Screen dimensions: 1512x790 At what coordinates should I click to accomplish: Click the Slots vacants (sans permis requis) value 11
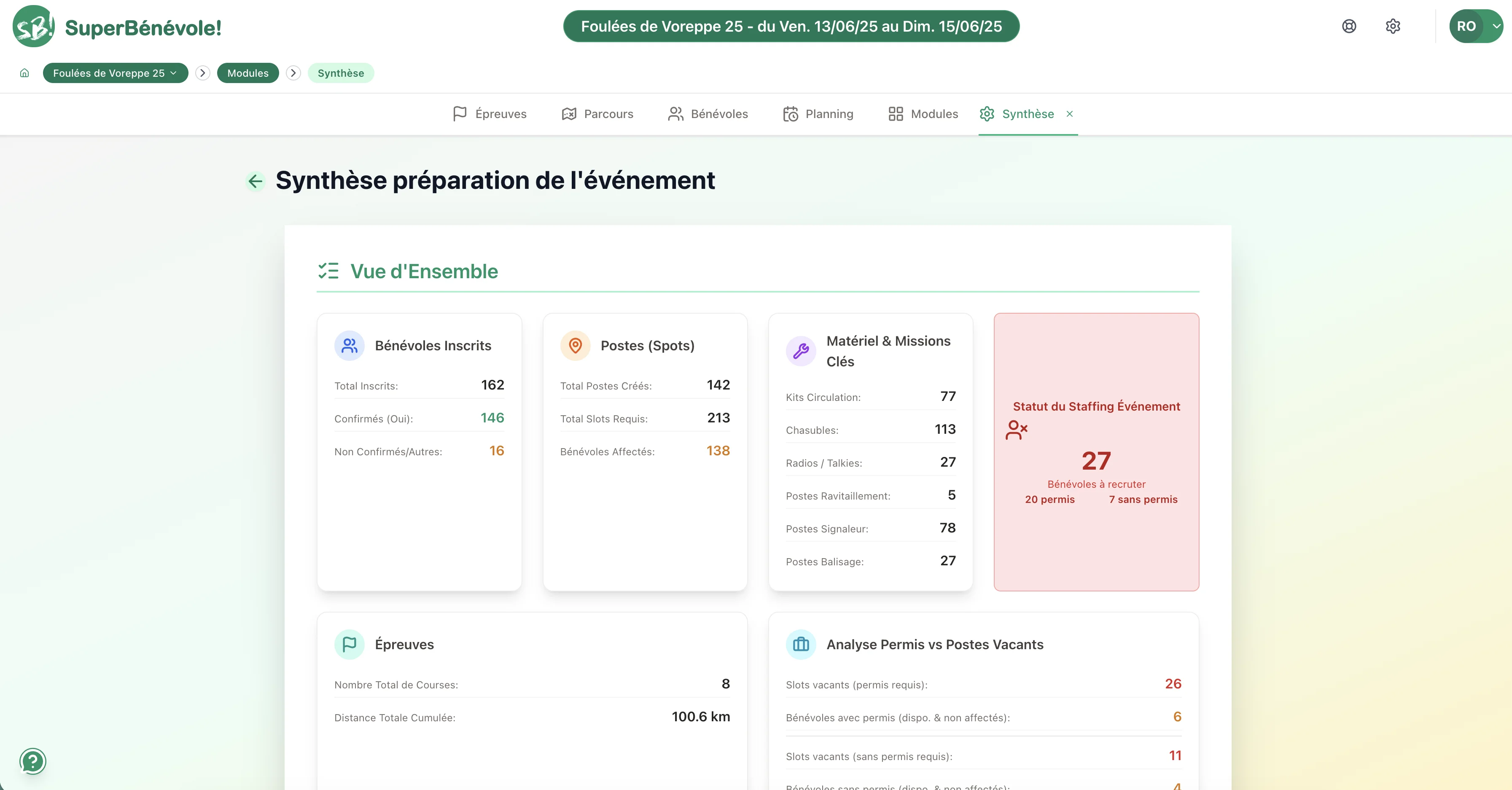(1175, 755)
